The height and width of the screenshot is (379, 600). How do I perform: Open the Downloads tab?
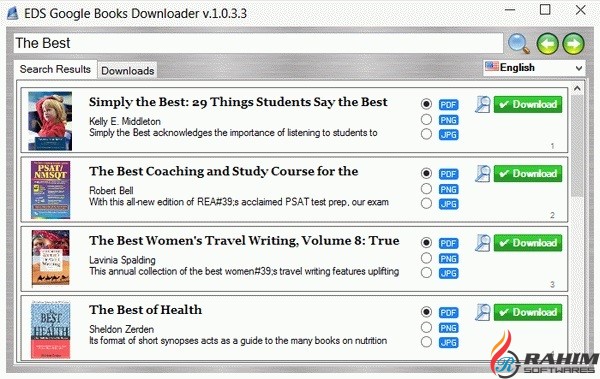coord(127,71)
